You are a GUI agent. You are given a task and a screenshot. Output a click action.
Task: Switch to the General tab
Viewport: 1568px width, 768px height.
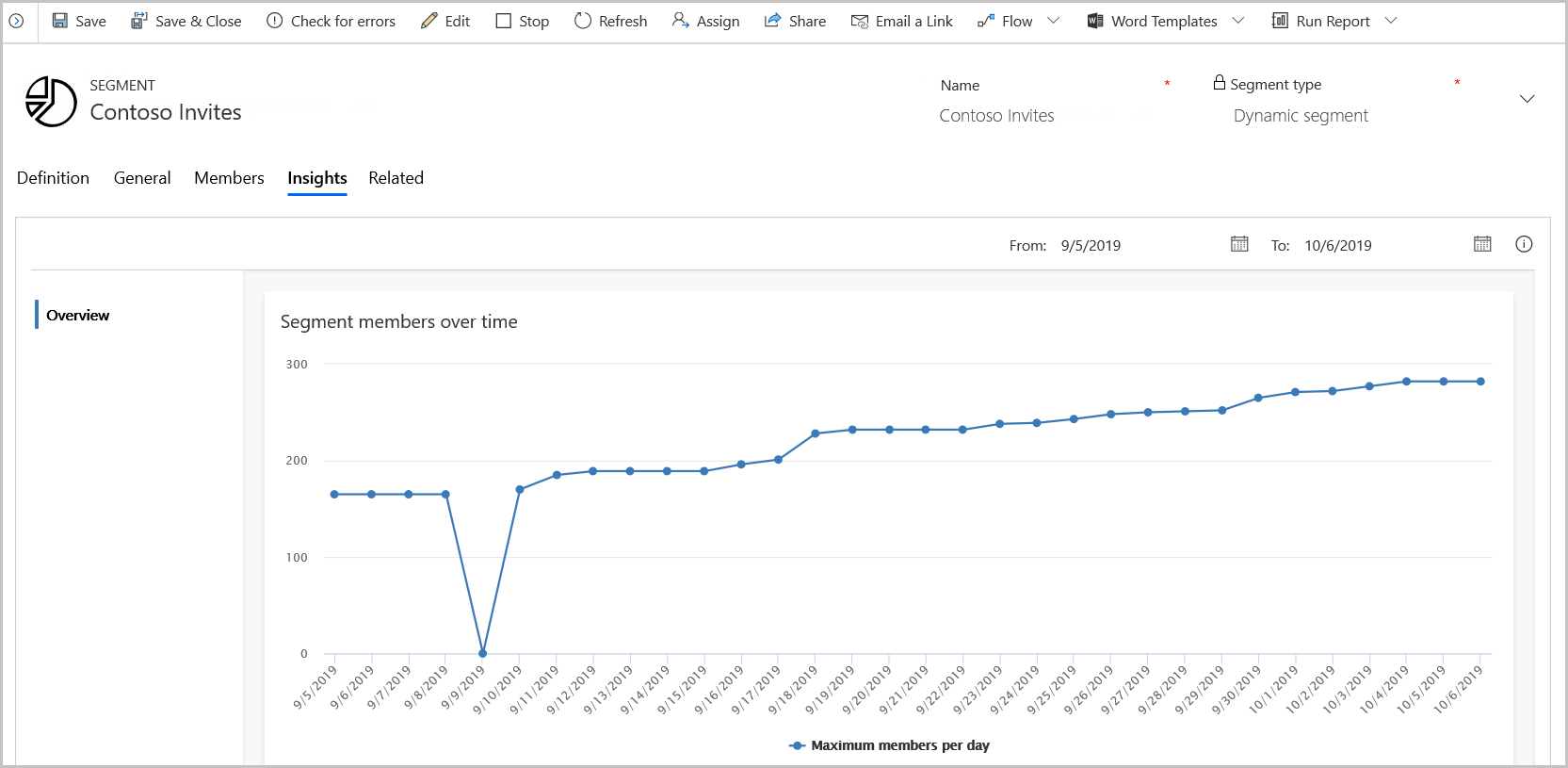click(142, 178)
